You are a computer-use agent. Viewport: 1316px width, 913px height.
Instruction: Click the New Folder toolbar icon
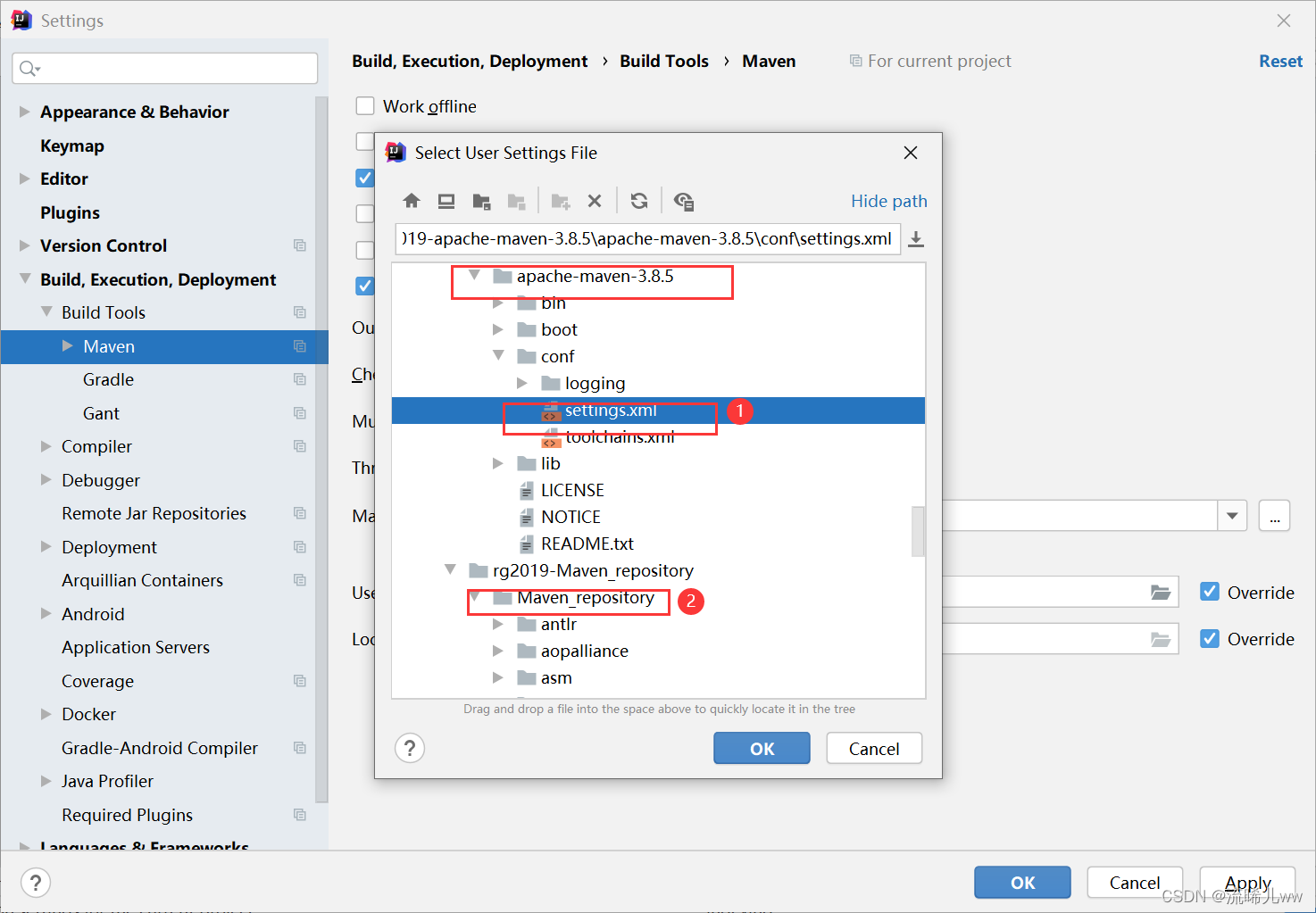coord(561,201)
